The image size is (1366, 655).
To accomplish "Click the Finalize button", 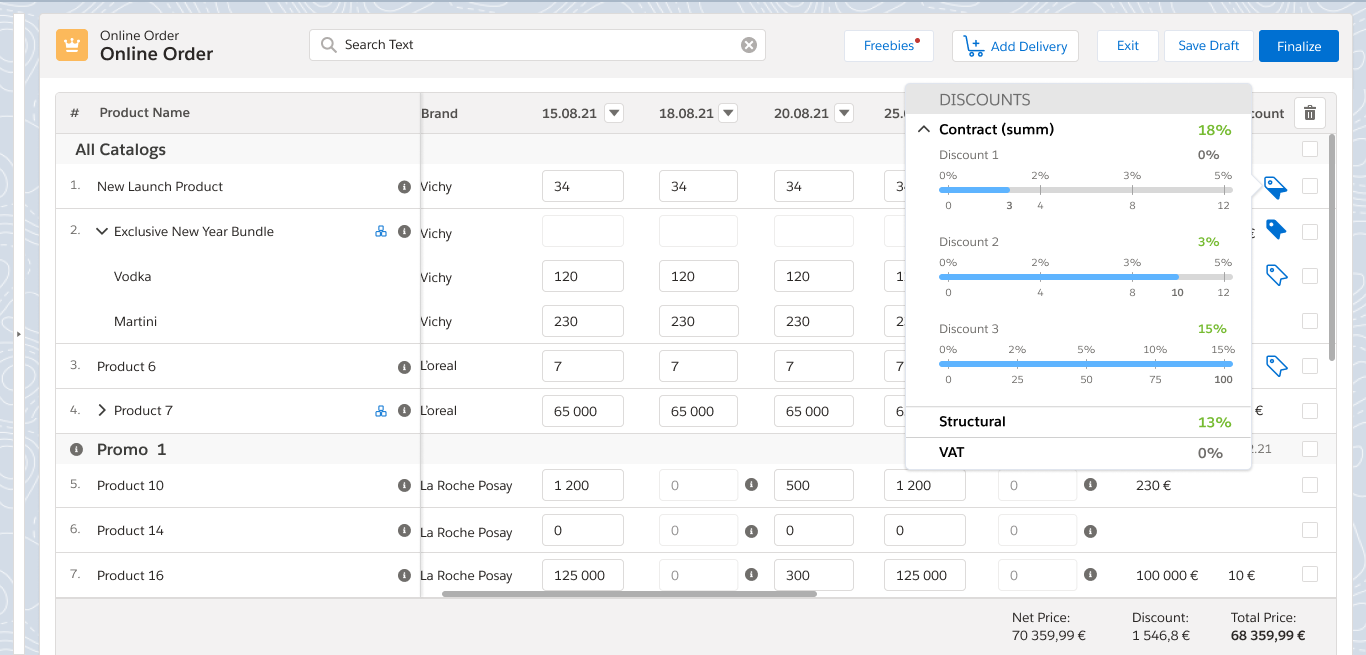I will (x=1298, y=46).
